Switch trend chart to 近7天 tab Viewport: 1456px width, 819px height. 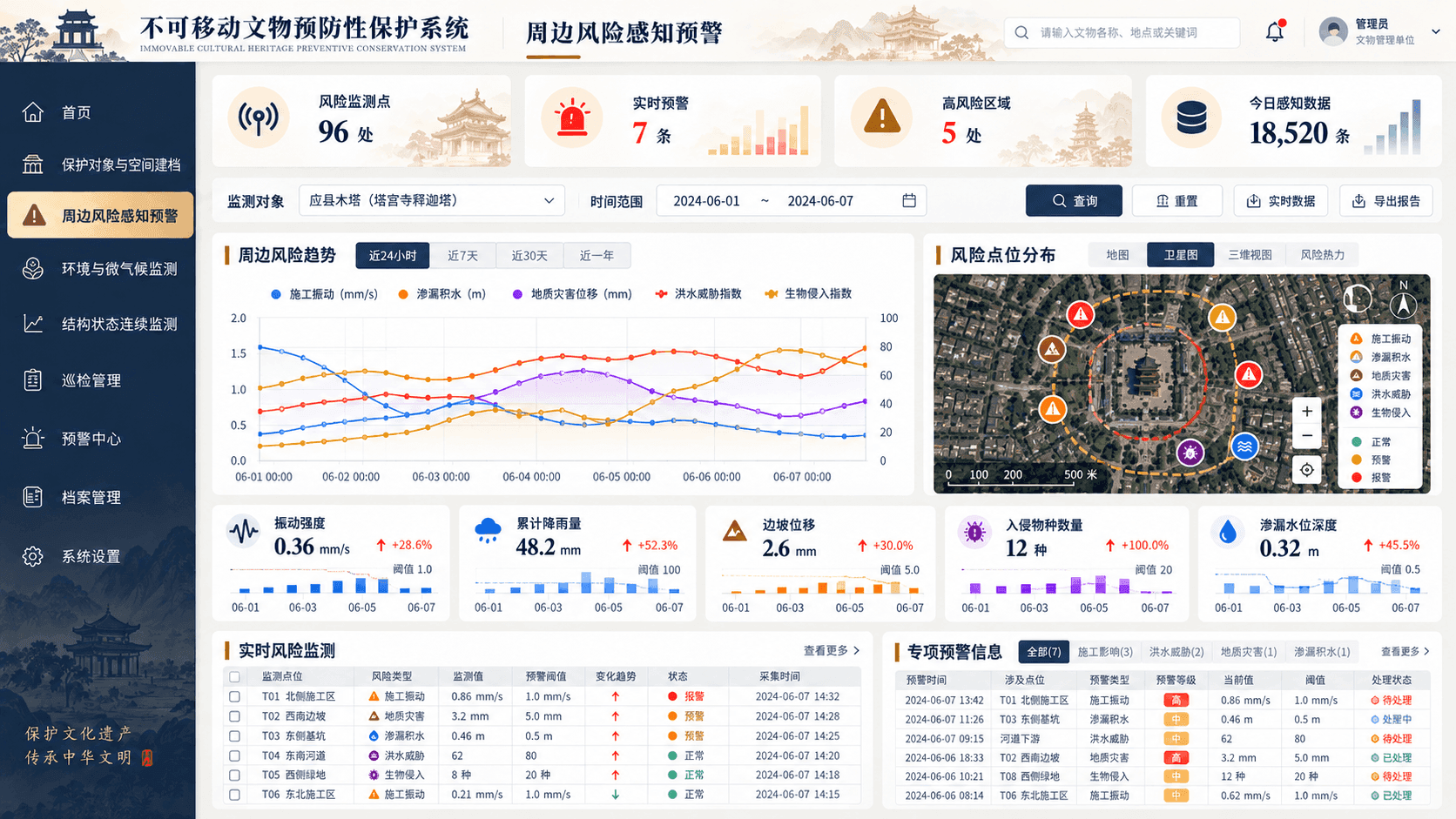(462, 255)
